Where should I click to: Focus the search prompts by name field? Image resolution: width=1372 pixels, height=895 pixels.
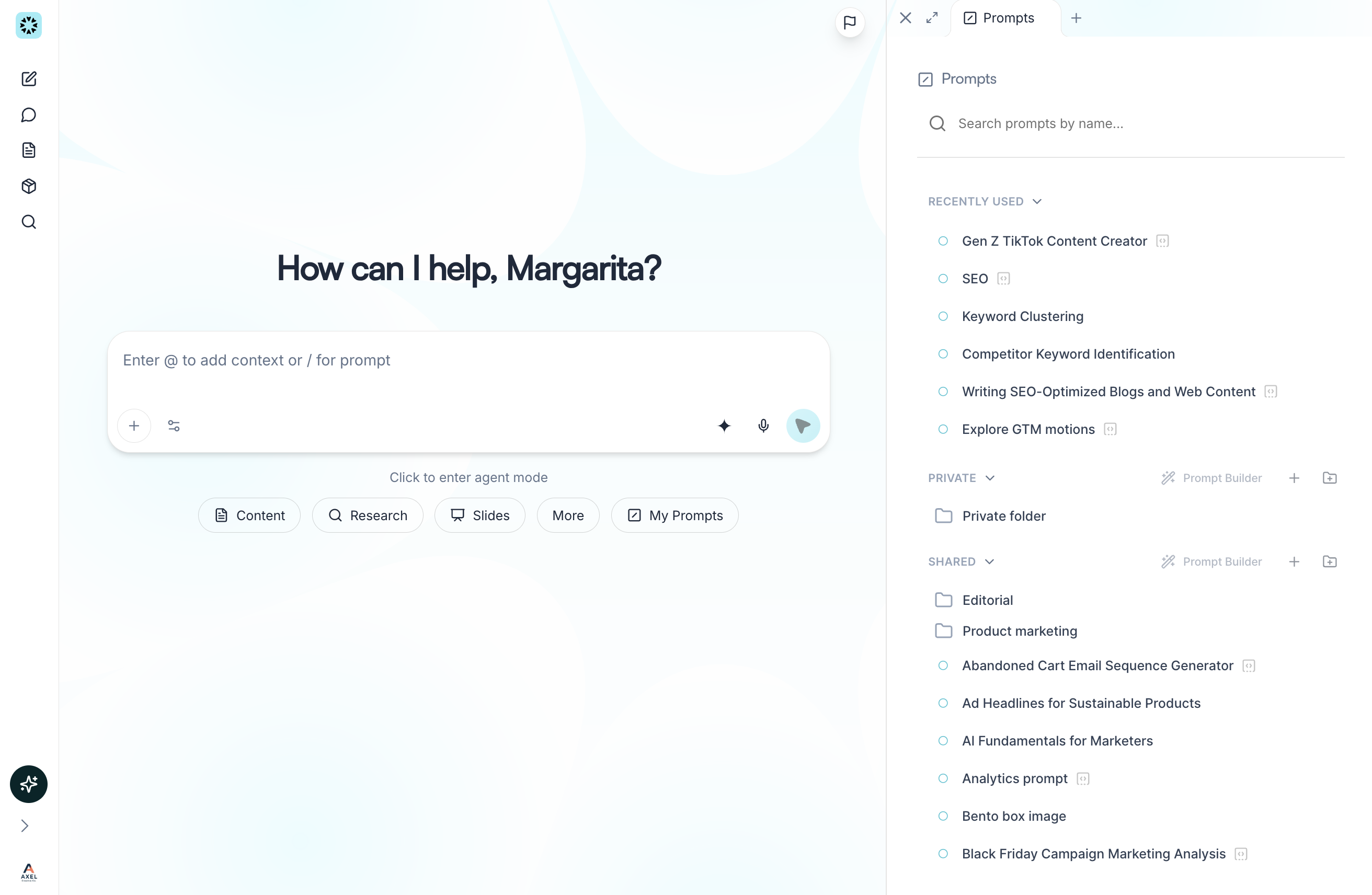point(1130,123)
